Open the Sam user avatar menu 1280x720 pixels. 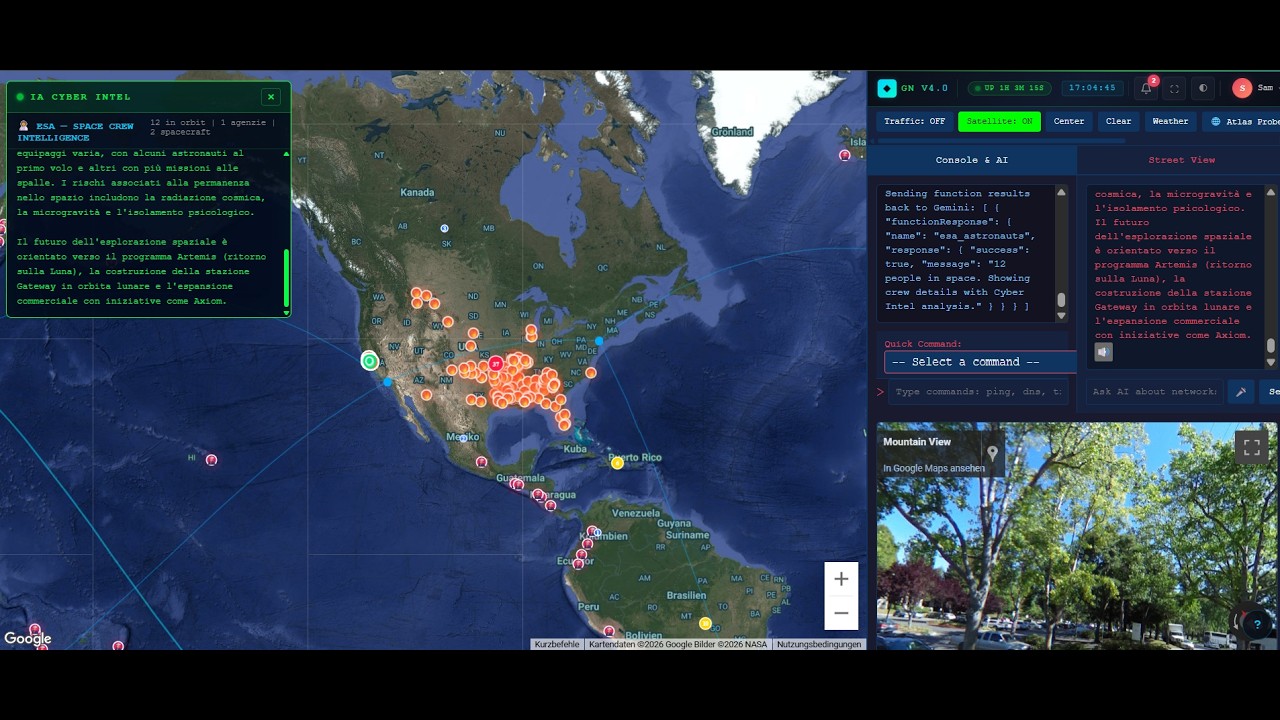(1242, 88)
